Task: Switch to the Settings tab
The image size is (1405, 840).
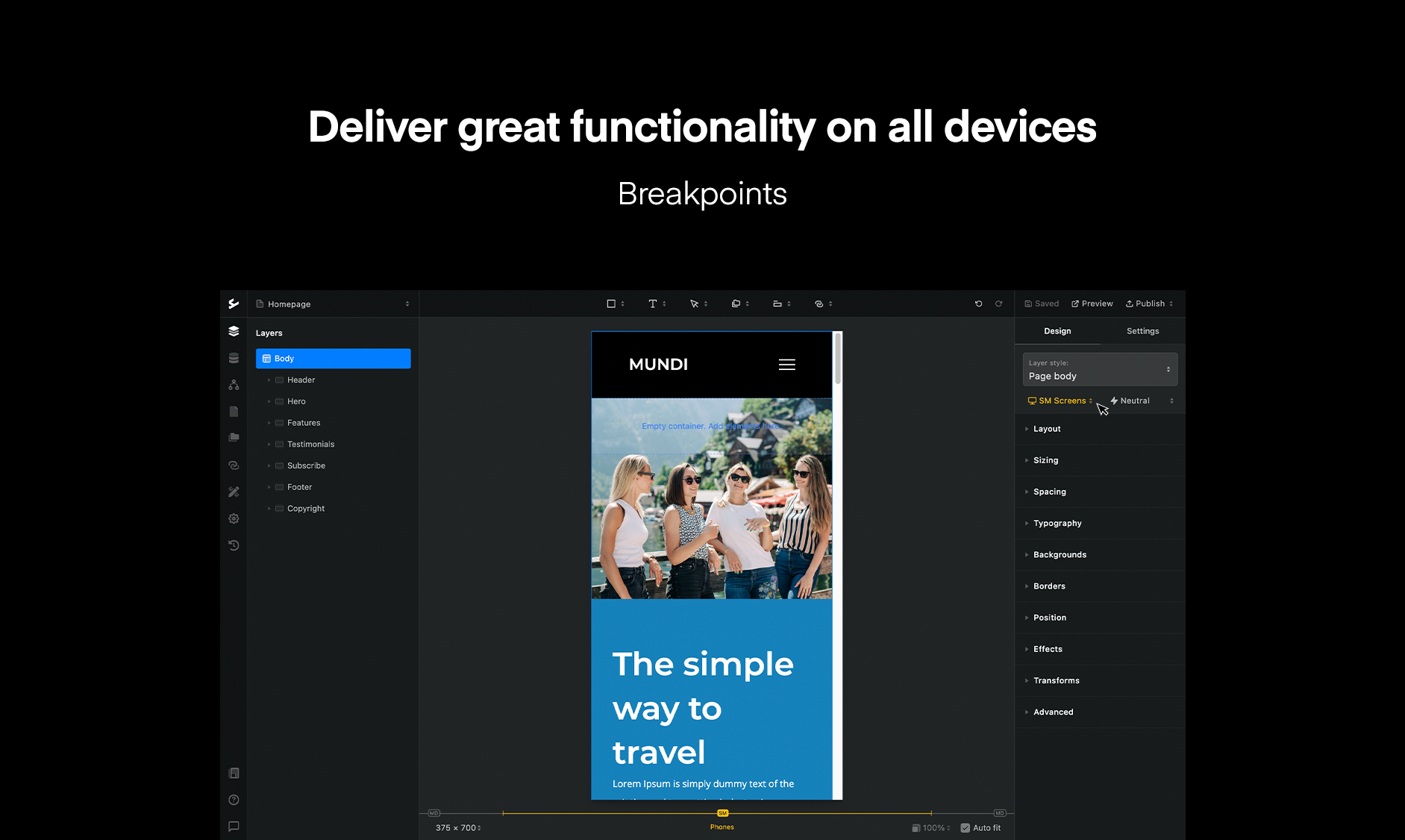Action: (1142, 330)
